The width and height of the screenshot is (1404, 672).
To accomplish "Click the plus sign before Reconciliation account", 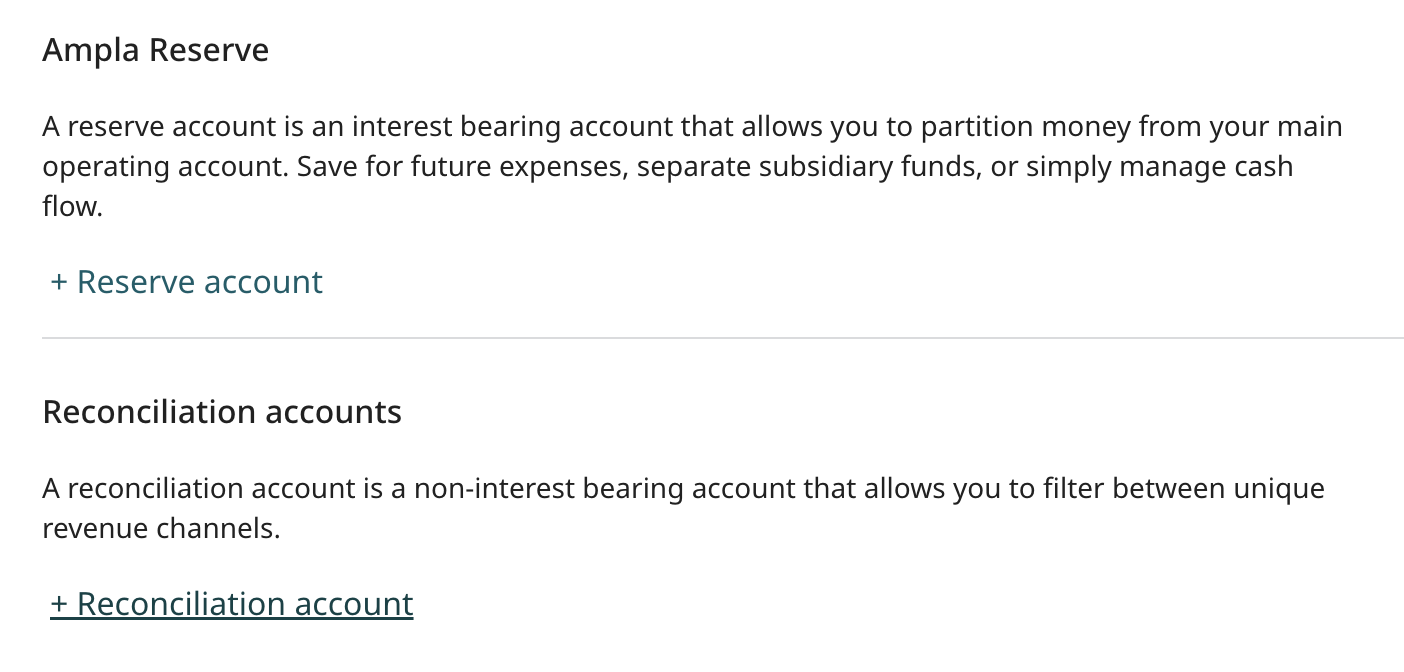I will click(x=59, y=605).
